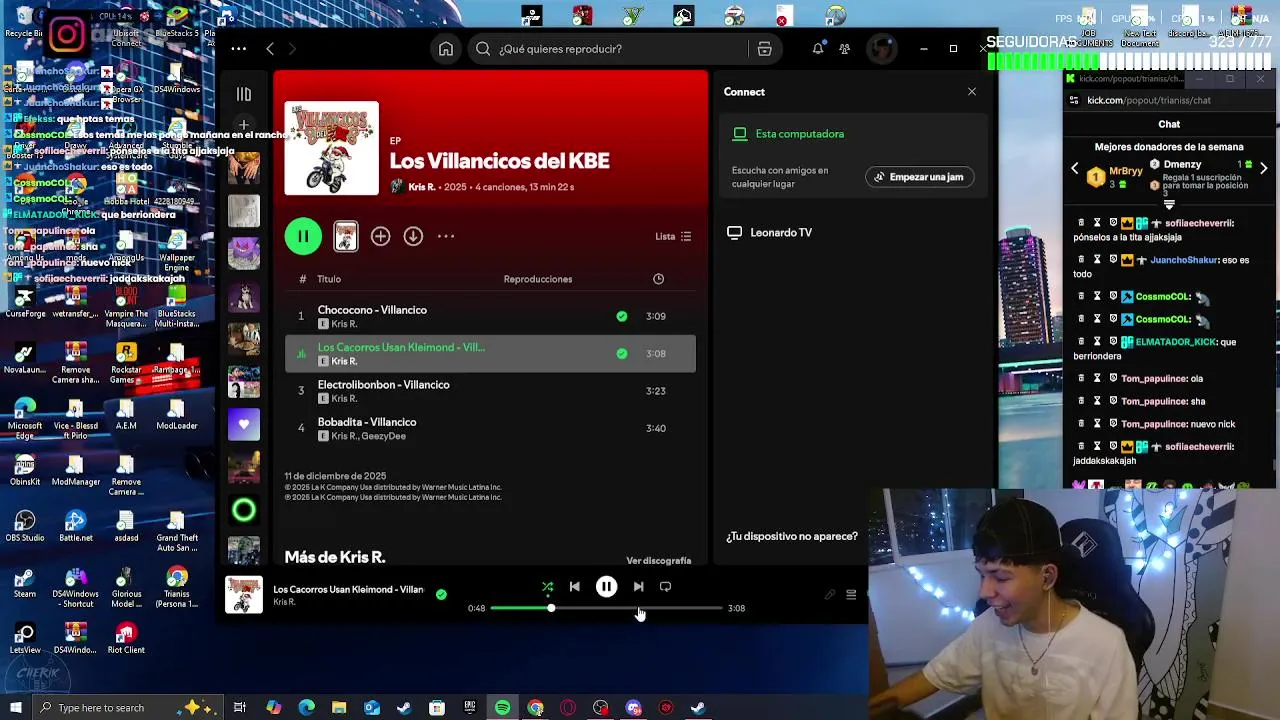Open the liked songs heart playlist in sidebar

[243, 425]
